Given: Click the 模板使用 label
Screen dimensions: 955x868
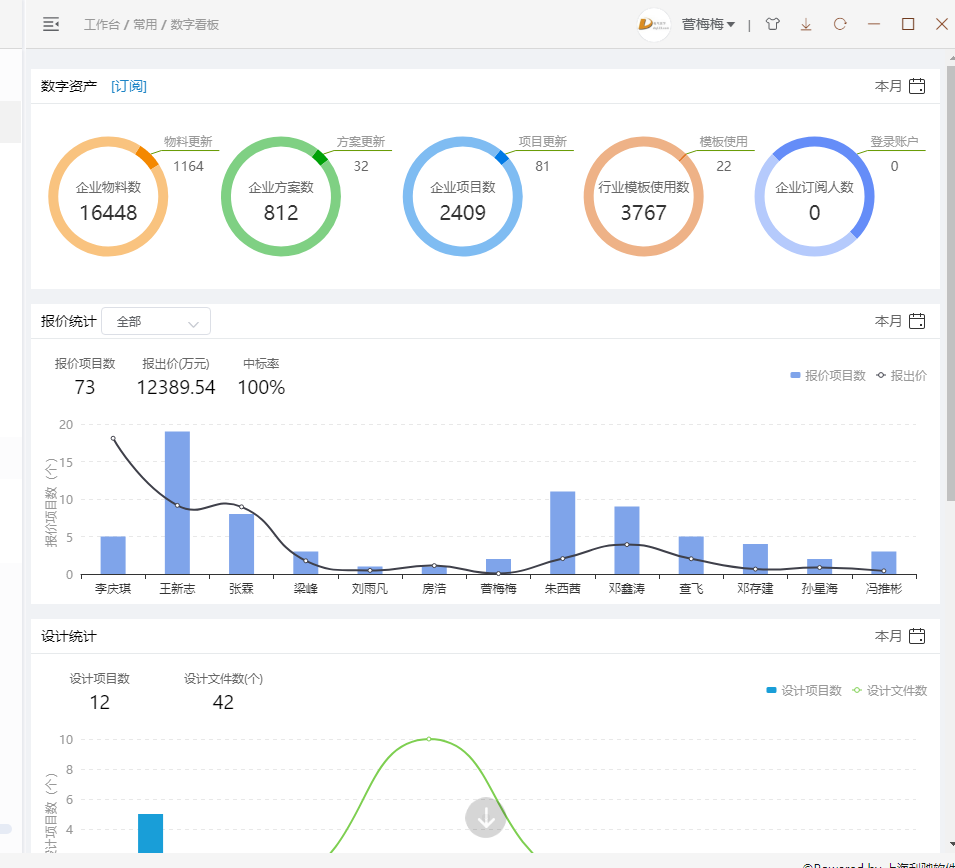Looking at the screenshot, I should [x=724, y=142].
